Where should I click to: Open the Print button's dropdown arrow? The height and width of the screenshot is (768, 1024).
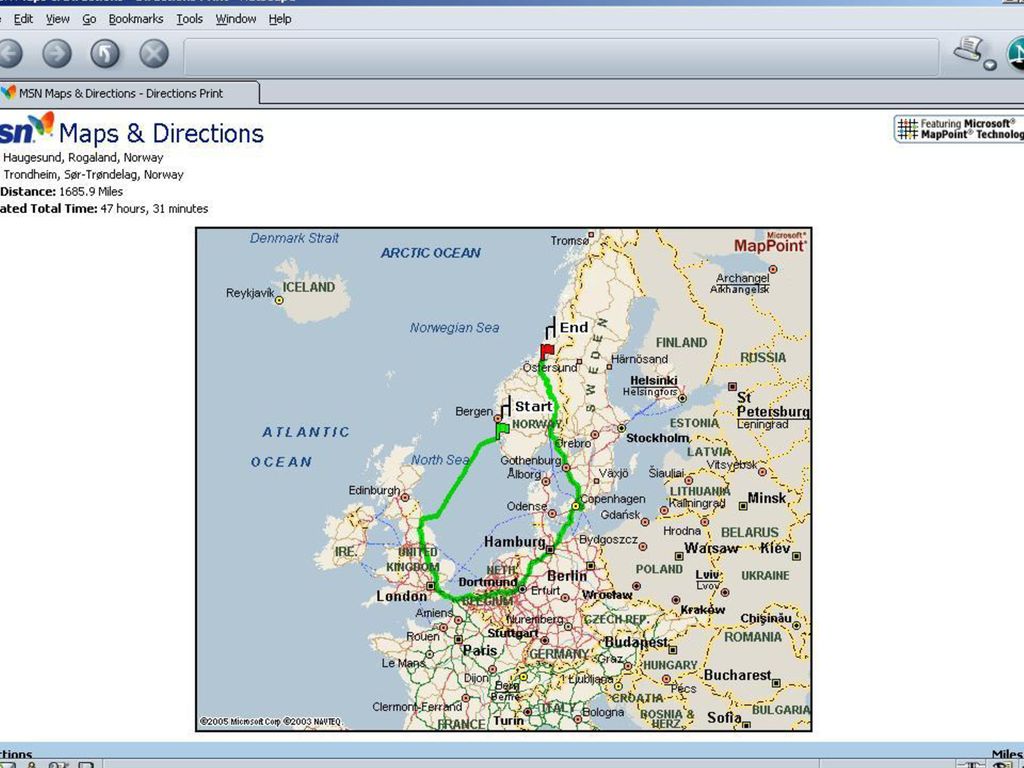point(990,64)
